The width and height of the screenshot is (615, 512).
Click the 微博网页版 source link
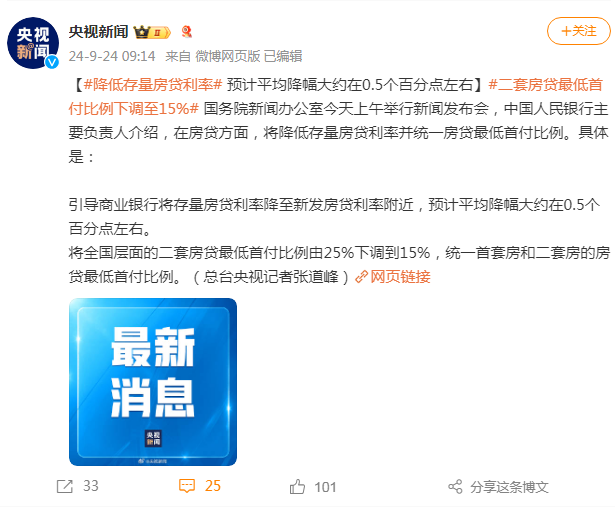[228, 56]
